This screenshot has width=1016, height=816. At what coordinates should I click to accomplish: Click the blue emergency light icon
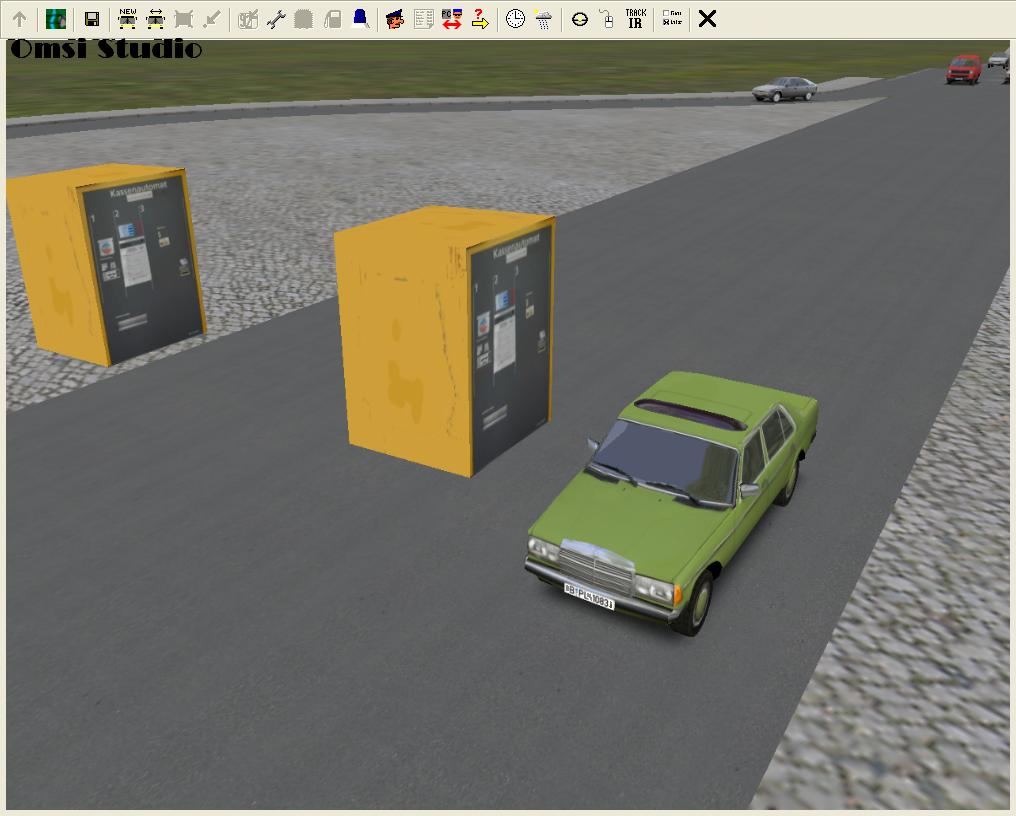[360, 19]
